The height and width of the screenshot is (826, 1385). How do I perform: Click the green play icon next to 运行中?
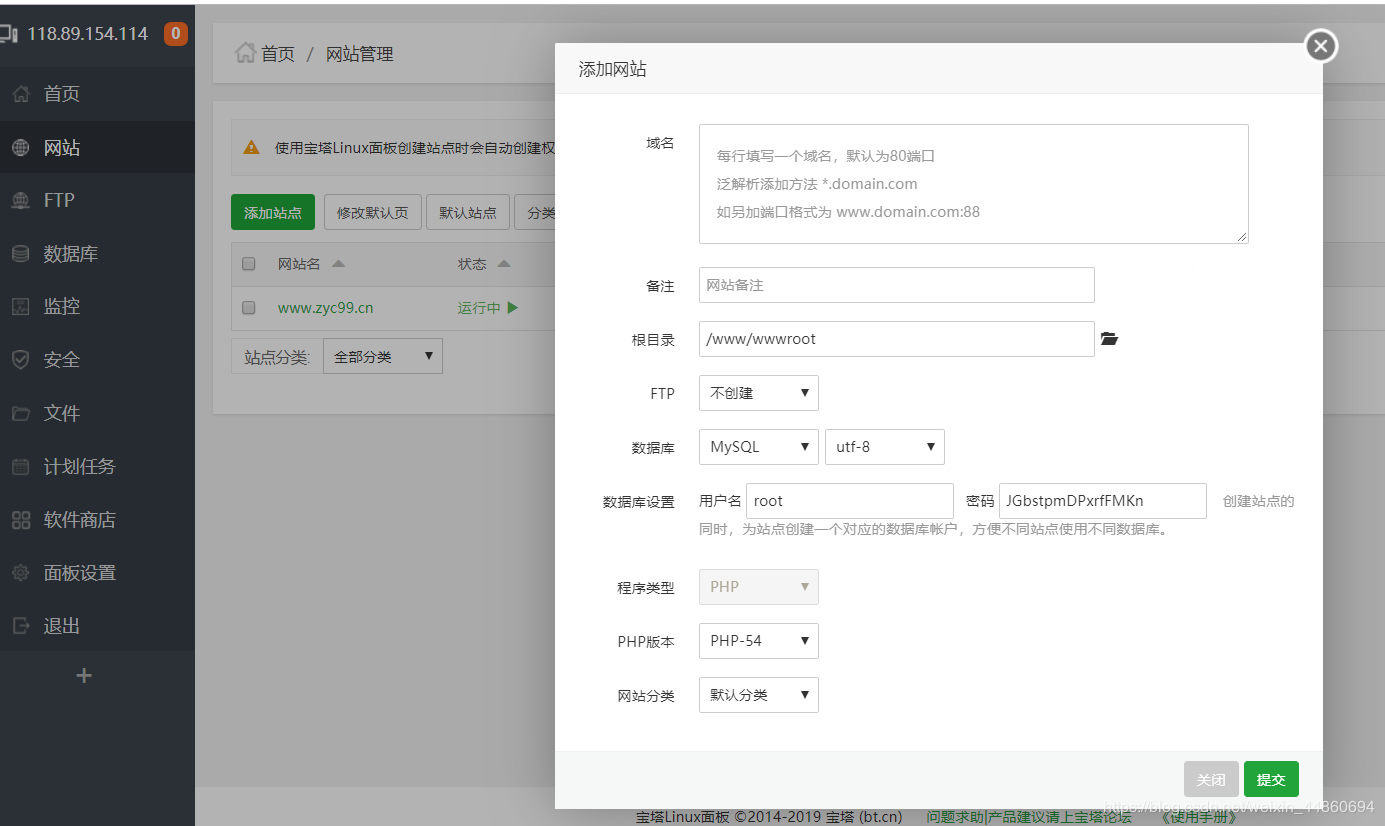(x=513, y=308)
